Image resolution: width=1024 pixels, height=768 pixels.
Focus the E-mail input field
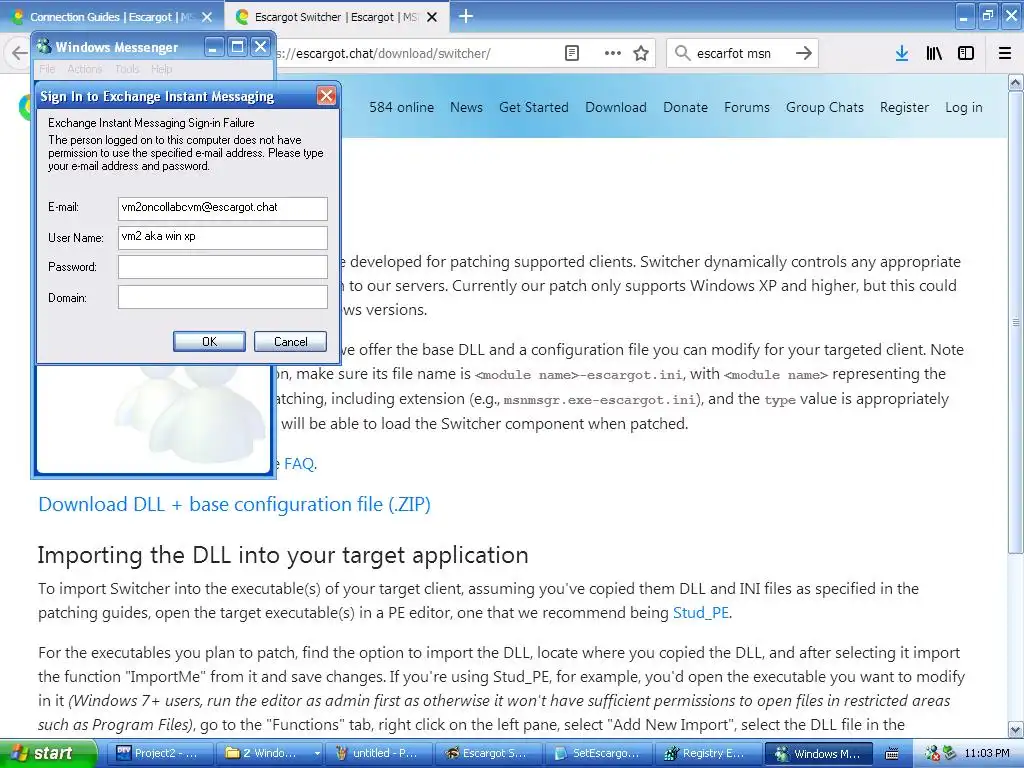223,208
